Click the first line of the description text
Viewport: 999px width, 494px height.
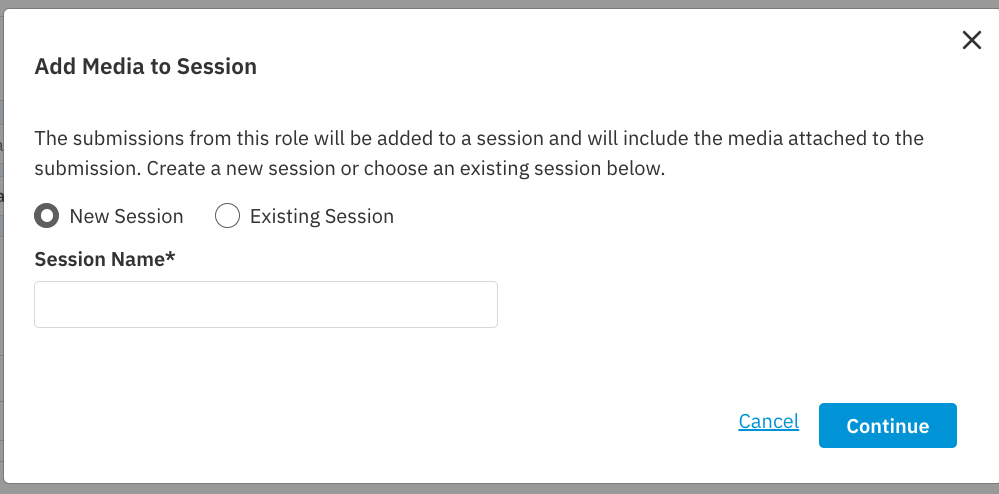pos(478,138)
